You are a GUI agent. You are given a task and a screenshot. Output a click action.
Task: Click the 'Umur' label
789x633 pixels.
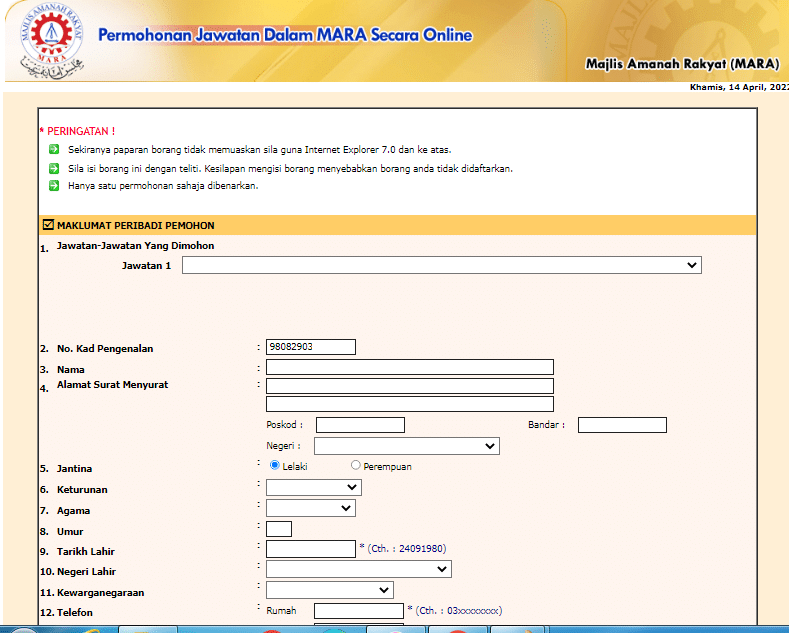click(x=70, y=532)
